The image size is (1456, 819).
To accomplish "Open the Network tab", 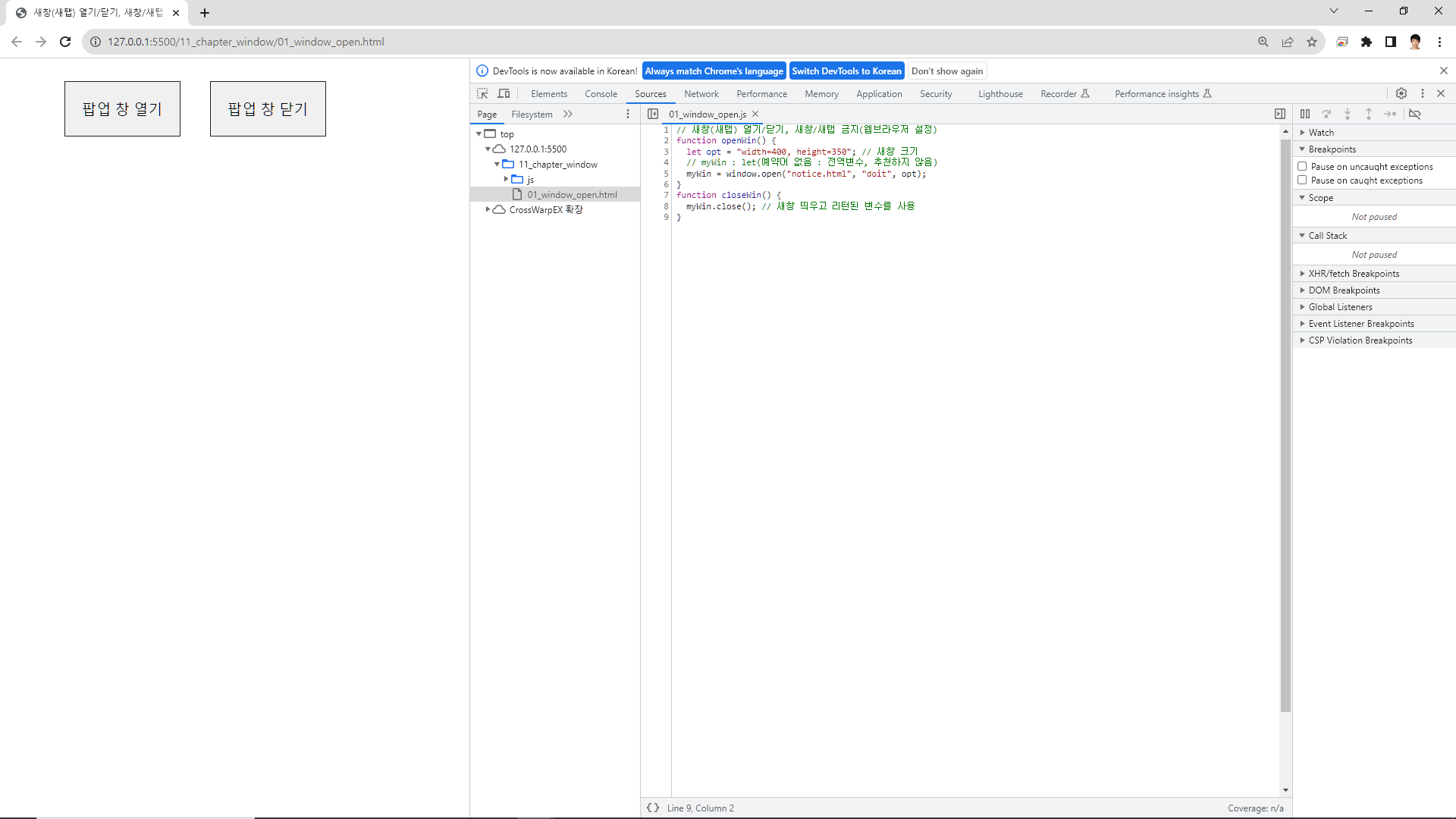I will tap(701, 94).
